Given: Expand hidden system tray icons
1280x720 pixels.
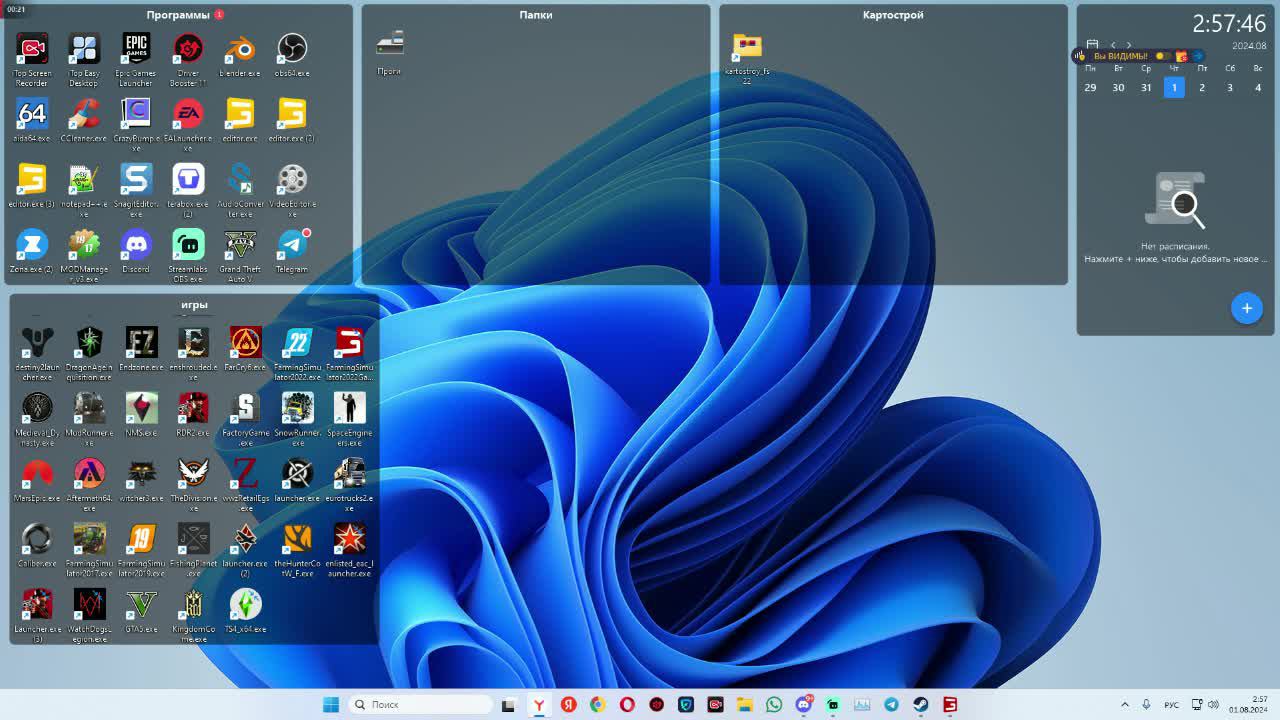Looking at the screenshot, I should click(1124, 705).
